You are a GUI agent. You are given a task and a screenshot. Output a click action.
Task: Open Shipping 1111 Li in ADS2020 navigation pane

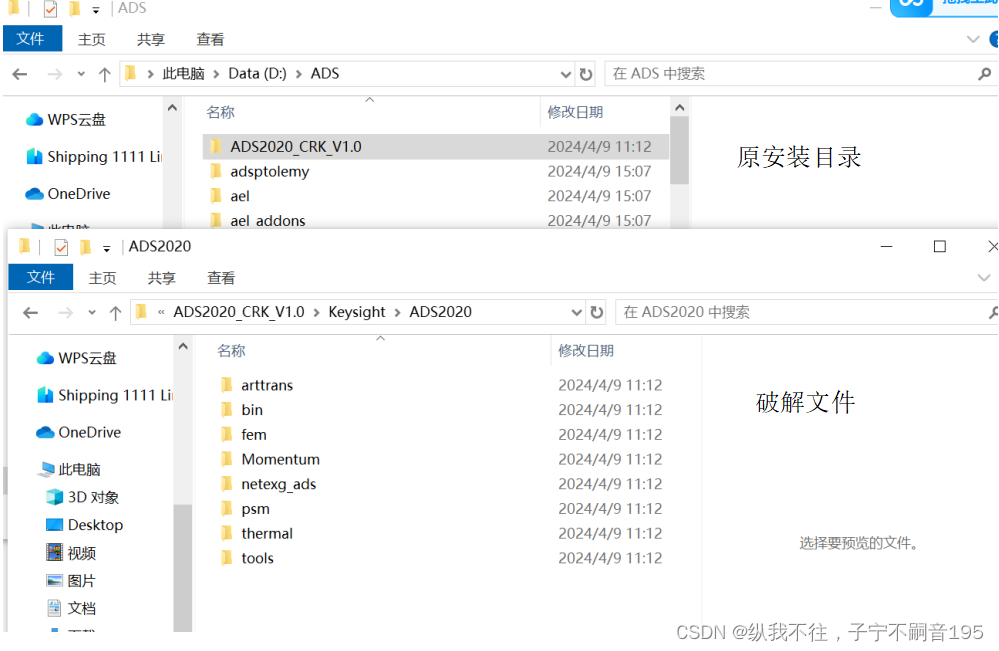point(104,395)
